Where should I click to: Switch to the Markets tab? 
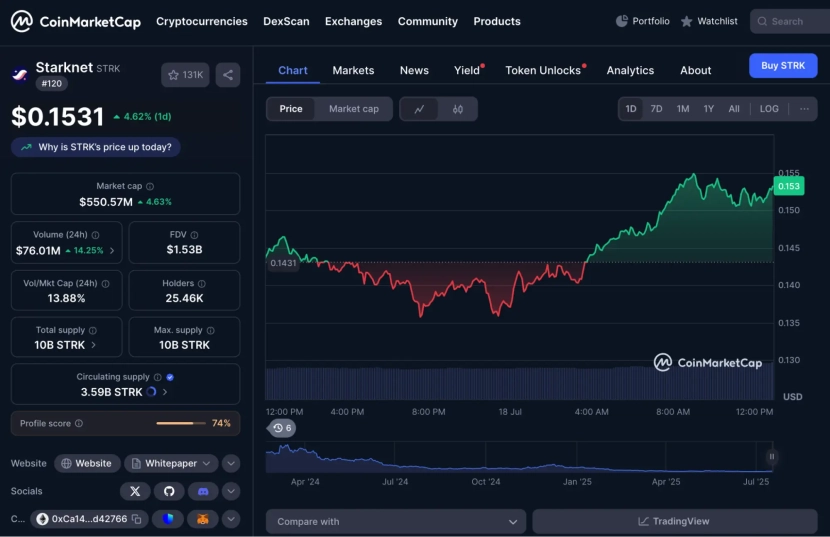353,70
